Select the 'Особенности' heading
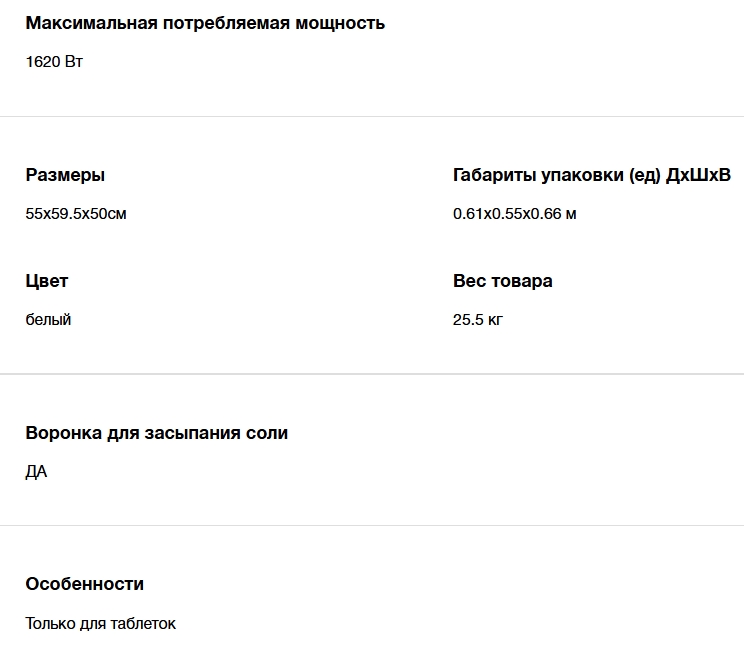The width and height of the screenshot is (744, 650). tap(84, 584)
